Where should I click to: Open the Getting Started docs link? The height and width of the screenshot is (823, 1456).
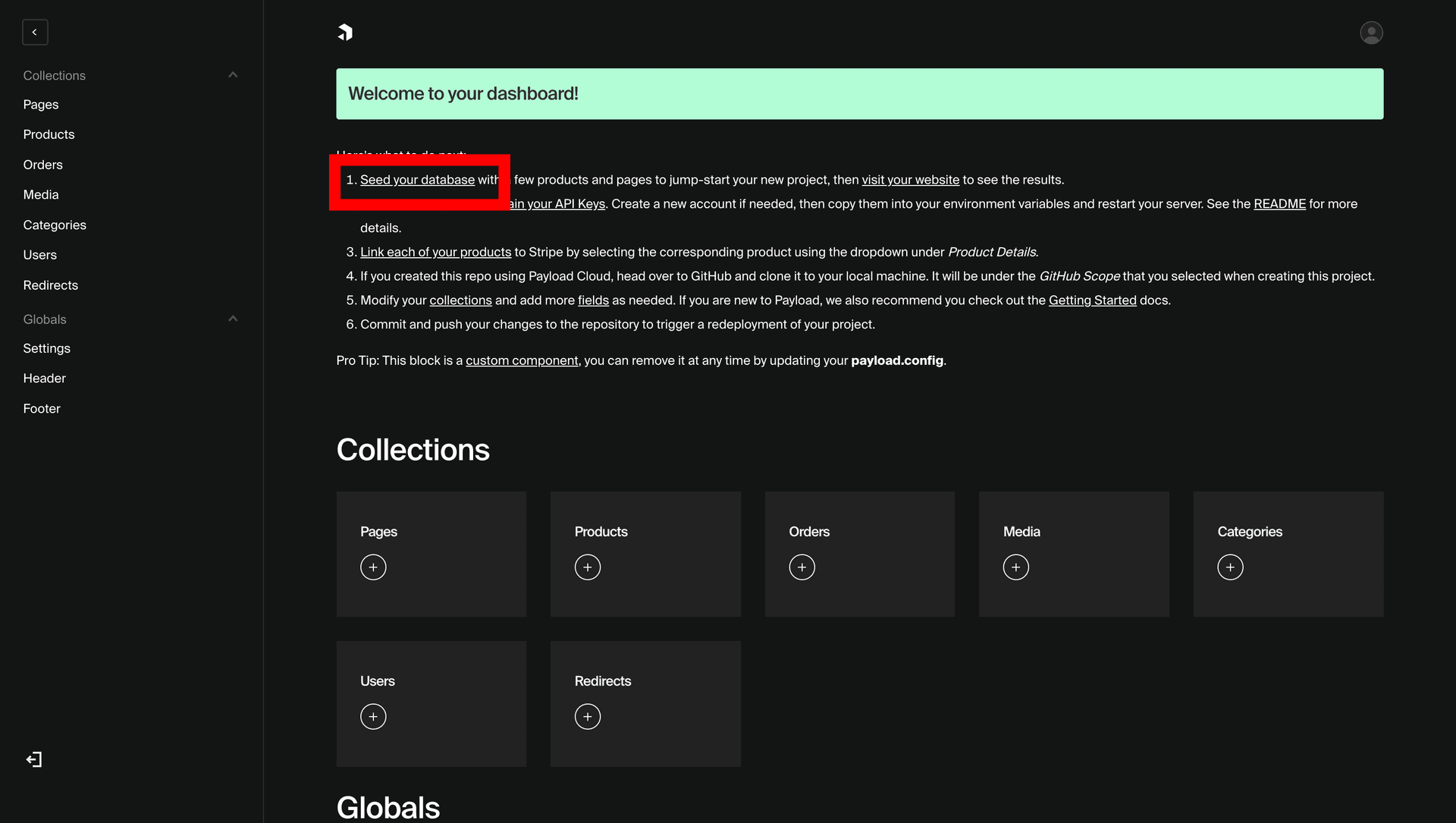point(1092,300)
